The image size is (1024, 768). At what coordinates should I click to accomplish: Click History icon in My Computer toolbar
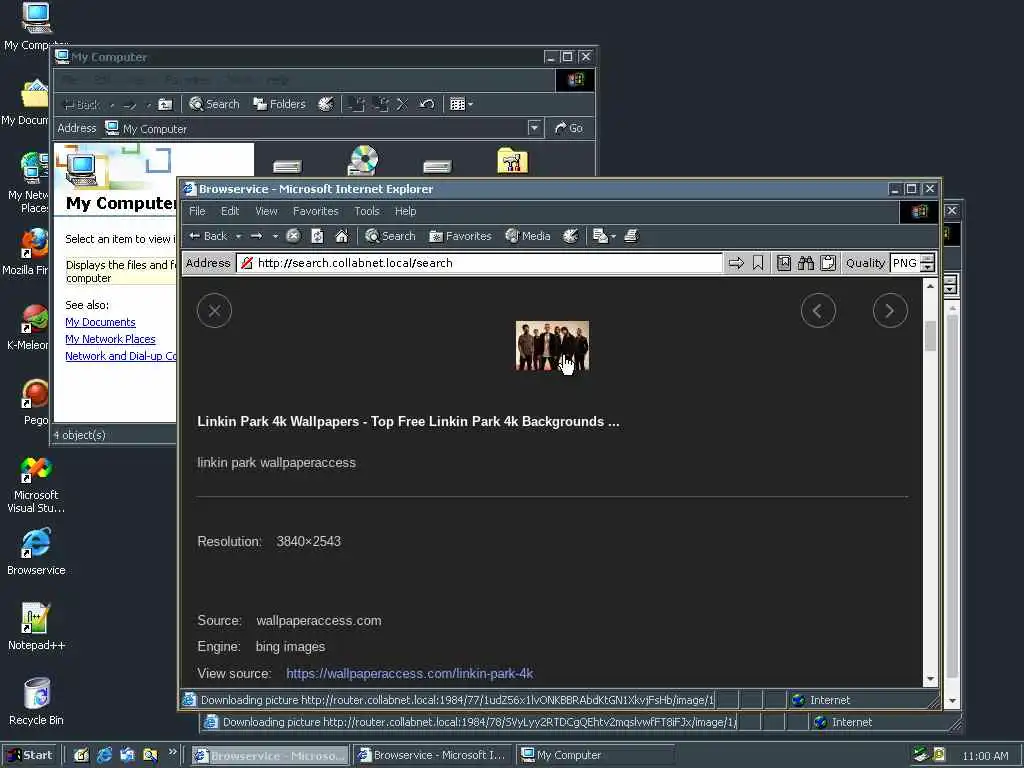(326, 104)
